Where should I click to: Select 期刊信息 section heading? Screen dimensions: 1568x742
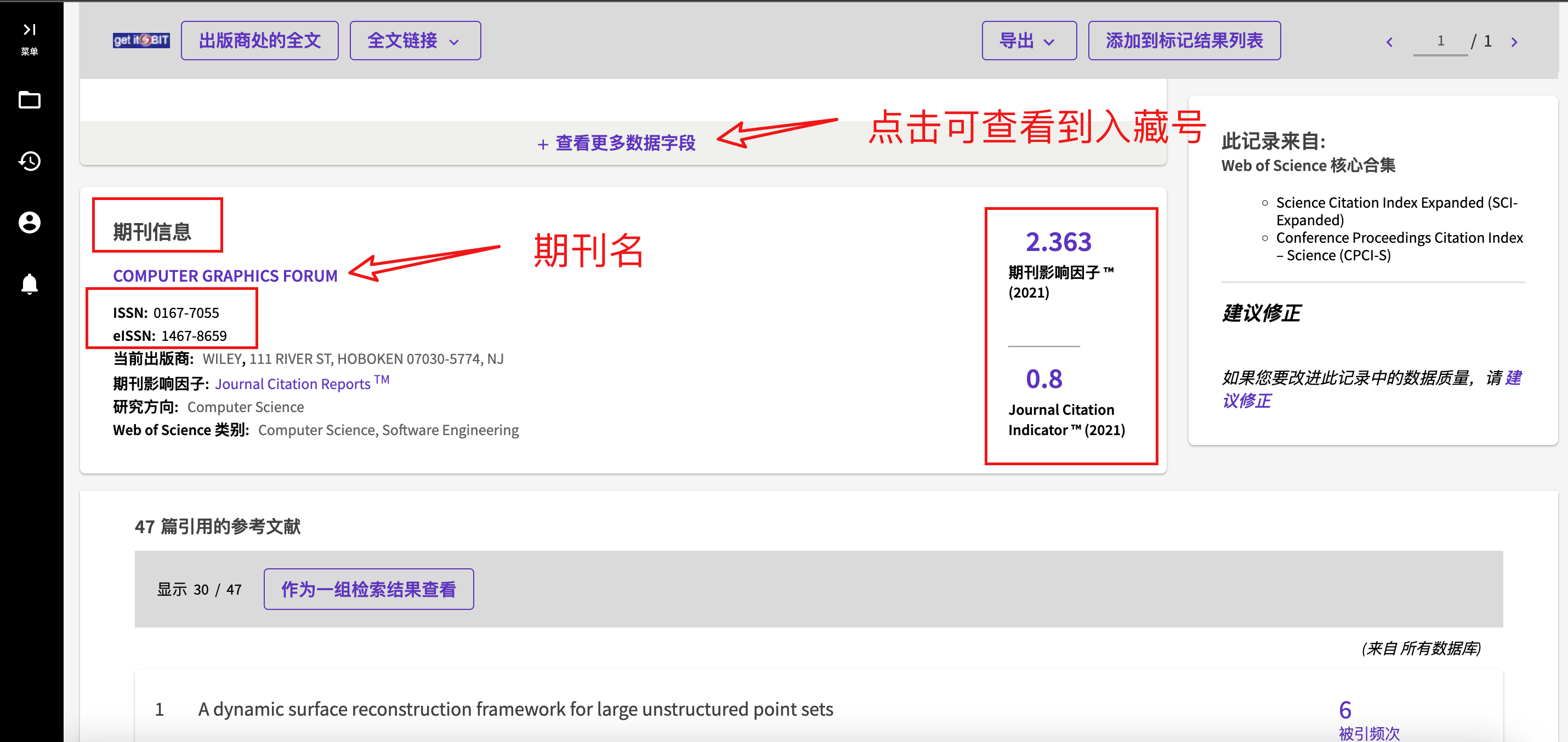click(x=152, y=231)
